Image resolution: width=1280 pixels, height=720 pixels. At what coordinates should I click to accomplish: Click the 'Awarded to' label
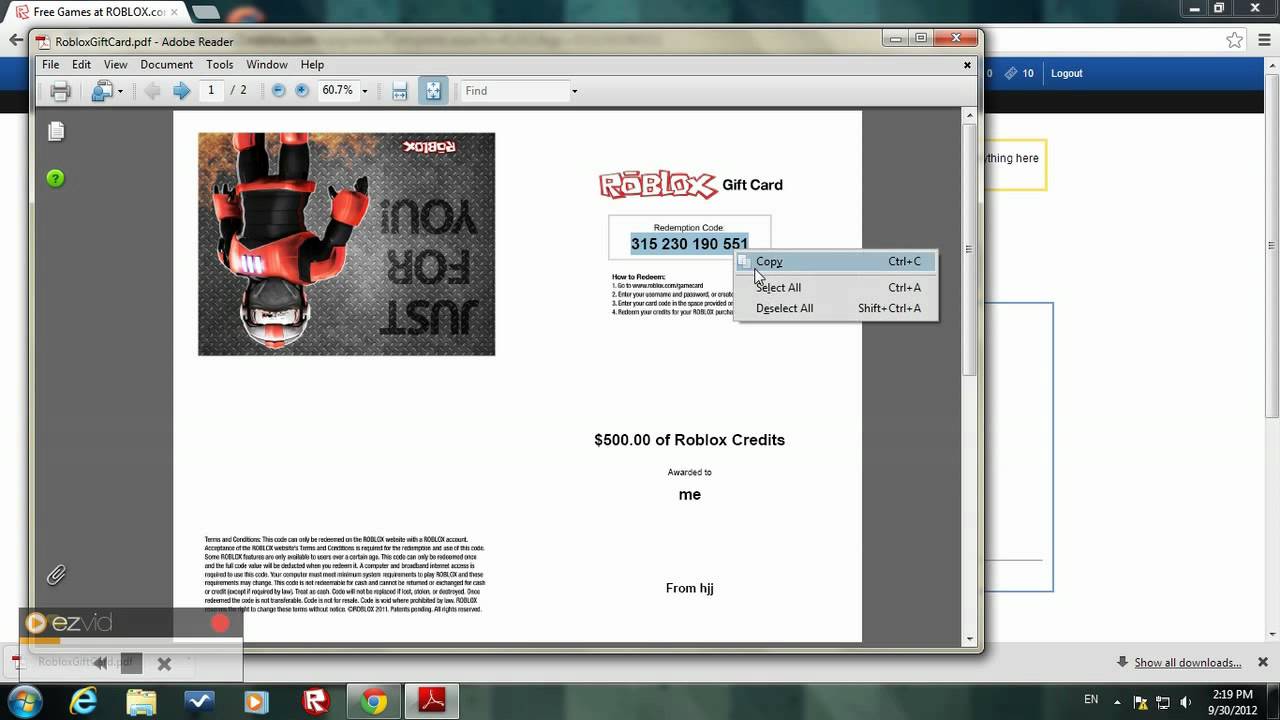[689, 472]
